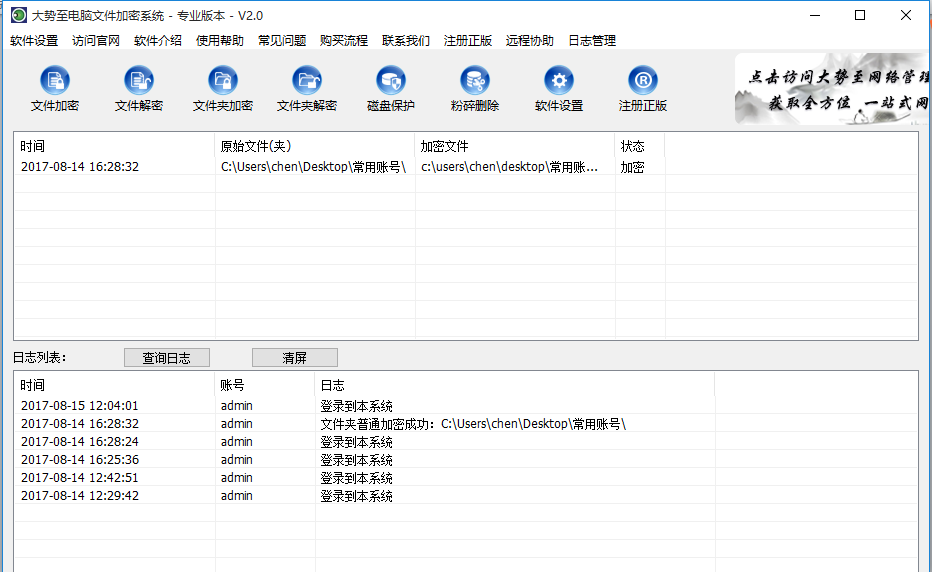This screenshot has height=572, width=932.
Task: Click the app logo icon in title bar
Action: coord(18,15)
